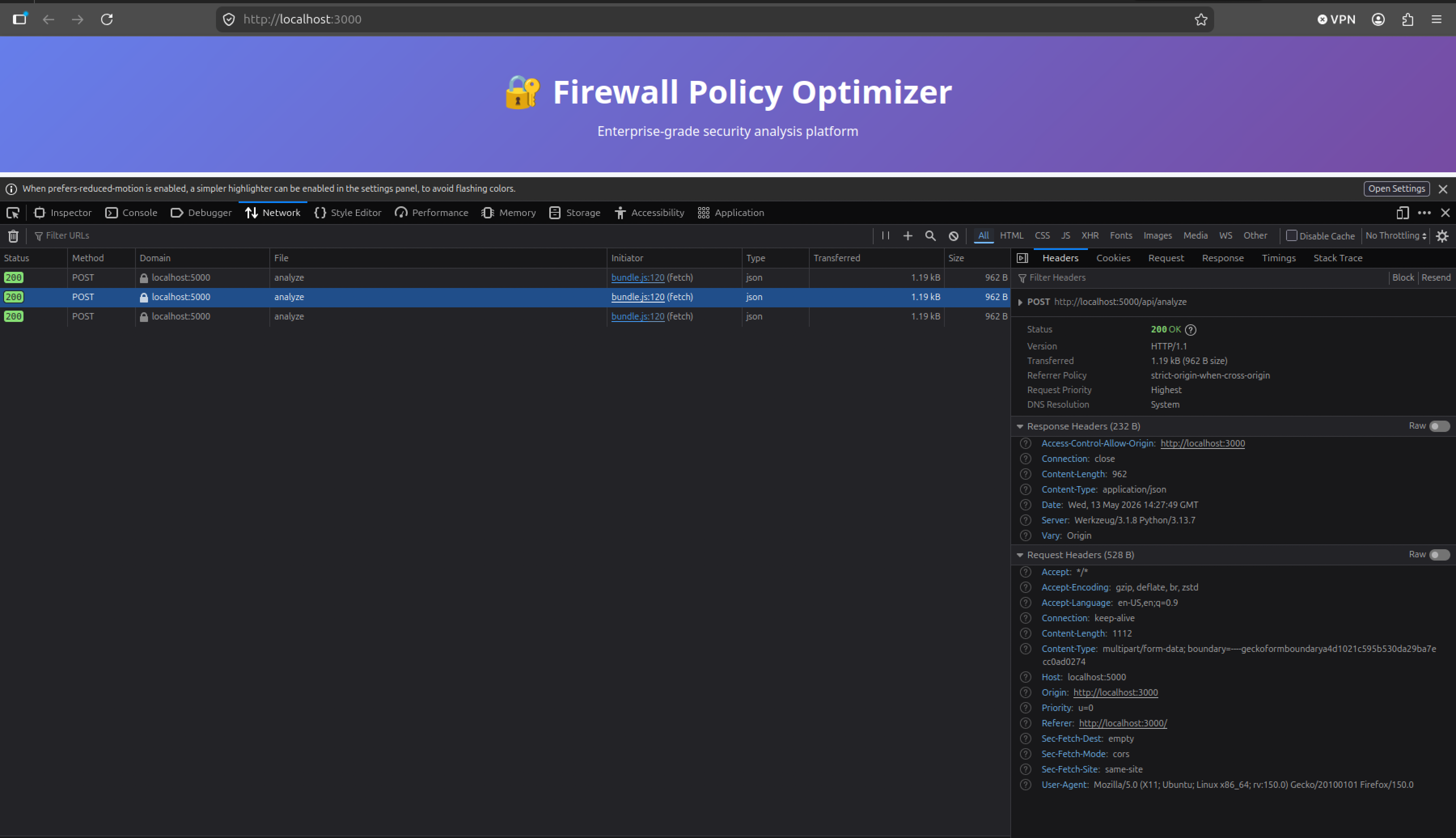Toggle Raw view for Request Headers

(1439, 555)
